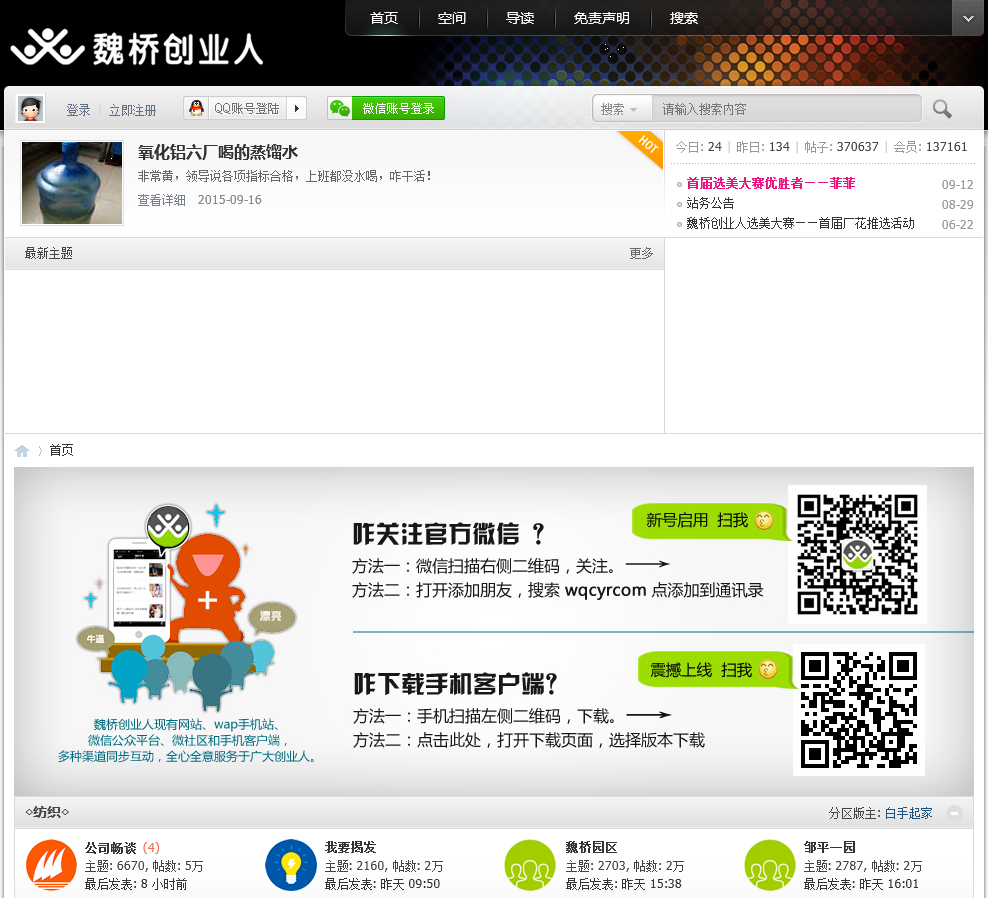Click the 新号启用 扫我 green bubble
The width and height of the screenshot is (988, 898).
[709, 521]
